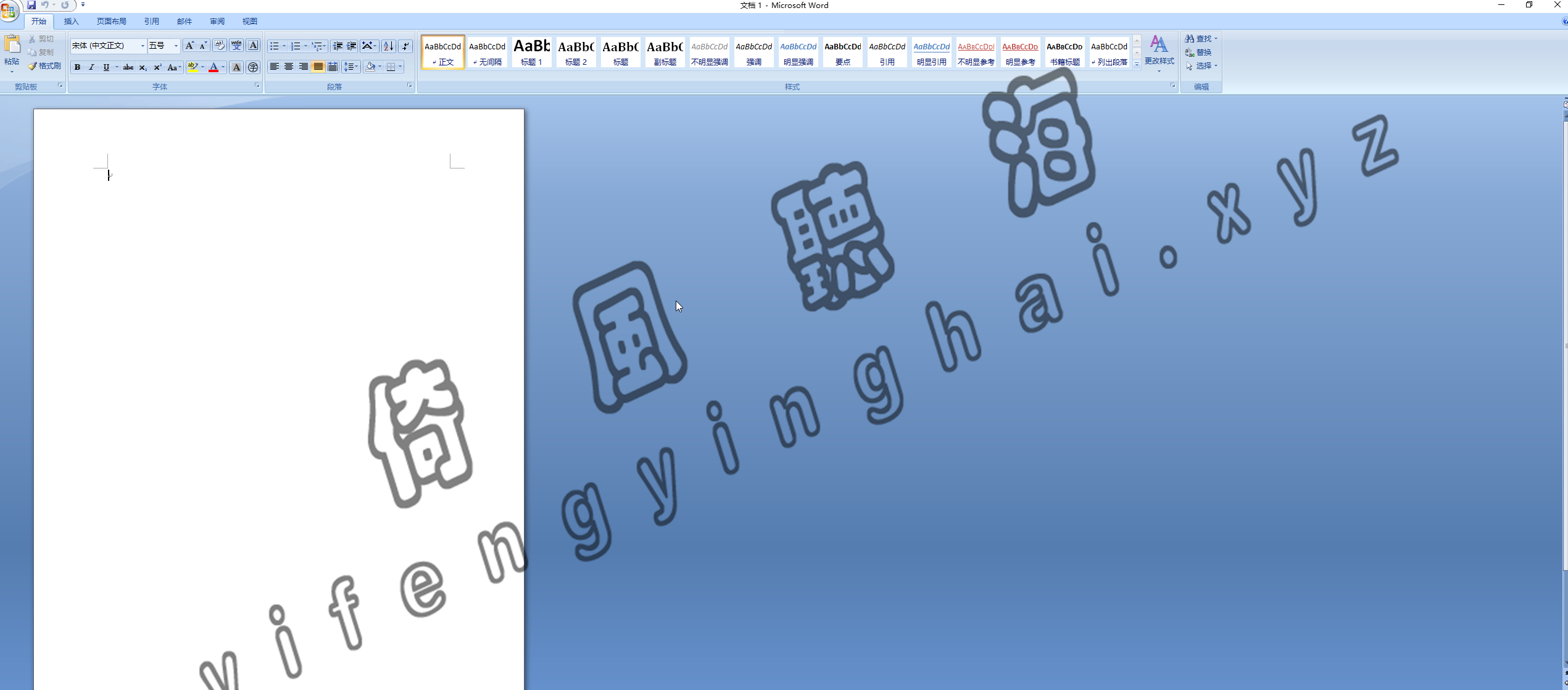Click the 替换 replace button

1198,52
